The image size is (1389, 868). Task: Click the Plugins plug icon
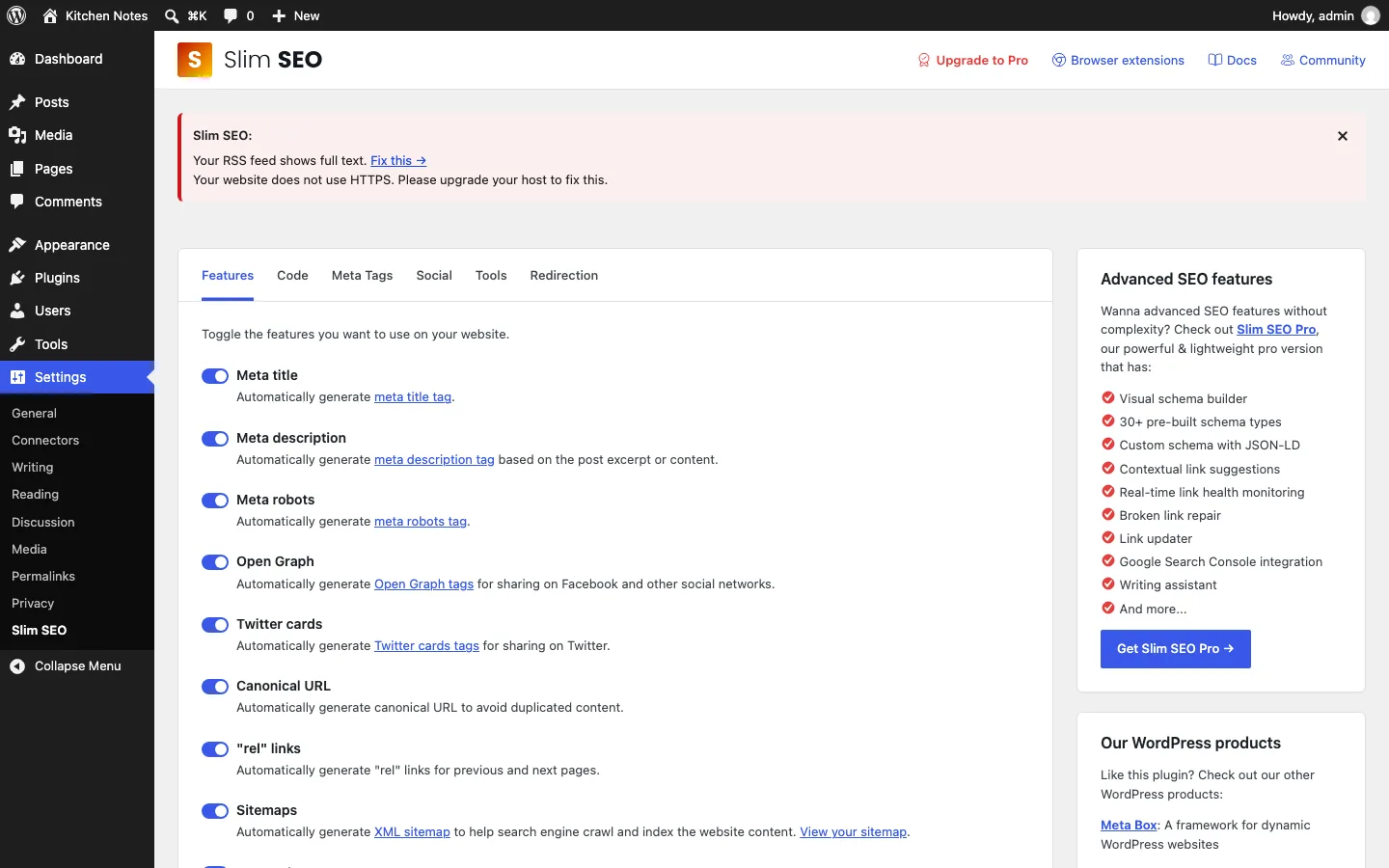point(17,278)
